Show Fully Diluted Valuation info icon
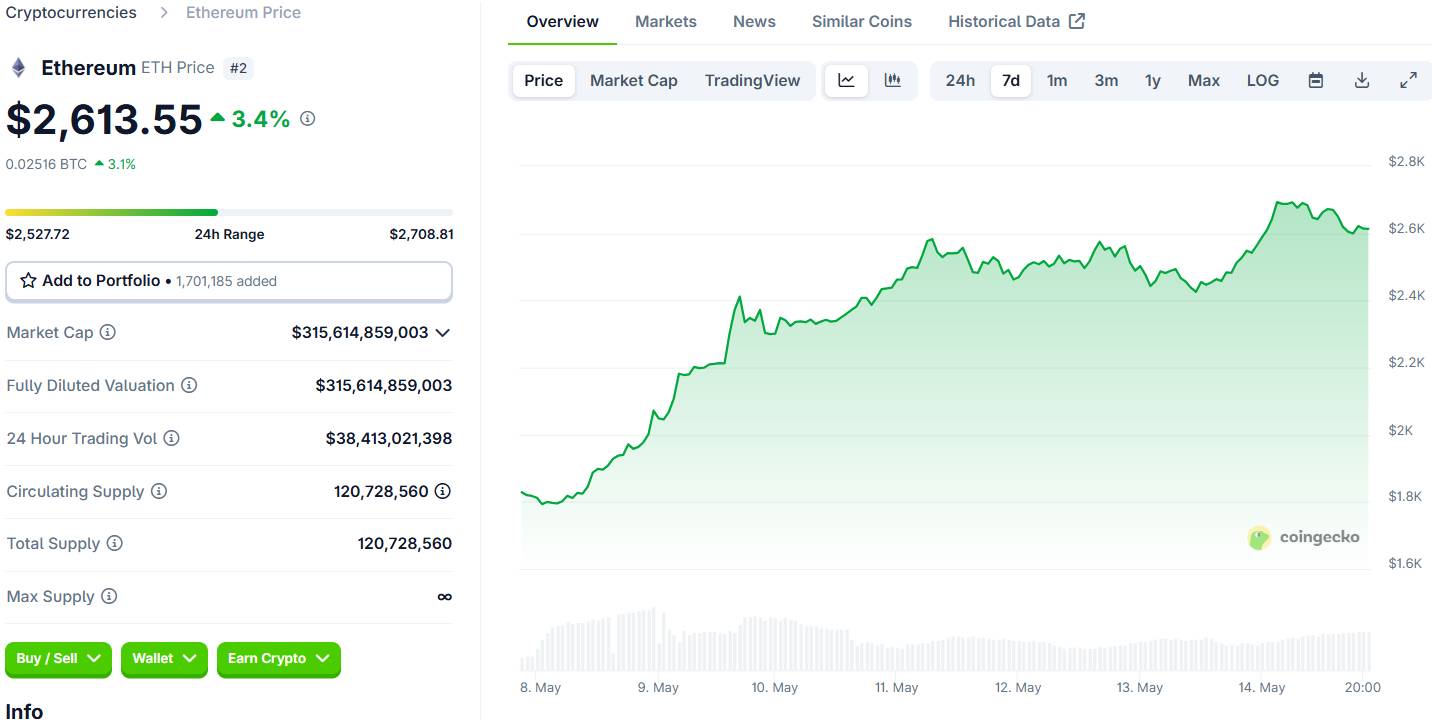This screenshot has height=720, width=1432. point(189,385)
